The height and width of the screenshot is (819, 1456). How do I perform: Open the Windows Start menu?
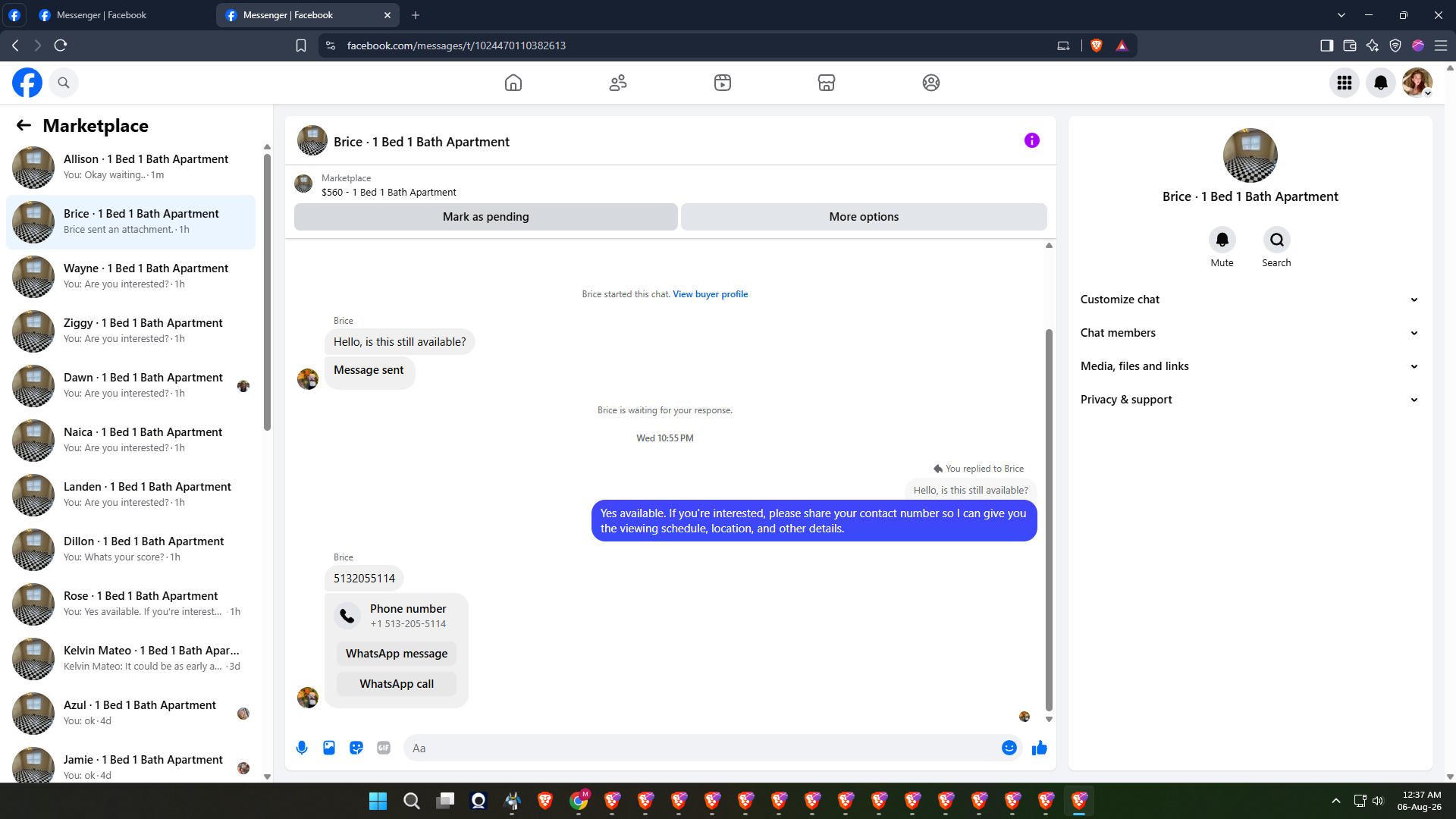coord(378,801)
